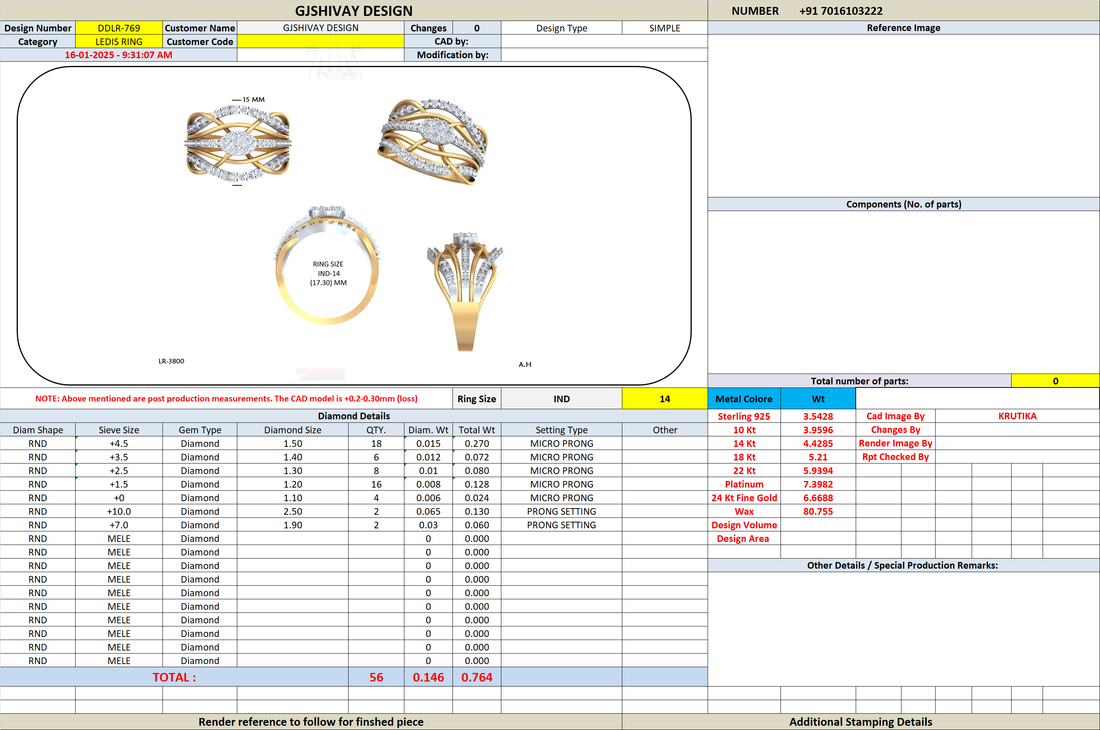Click the blue Wt header cell

pyautogui.click(x=818, y=398)
